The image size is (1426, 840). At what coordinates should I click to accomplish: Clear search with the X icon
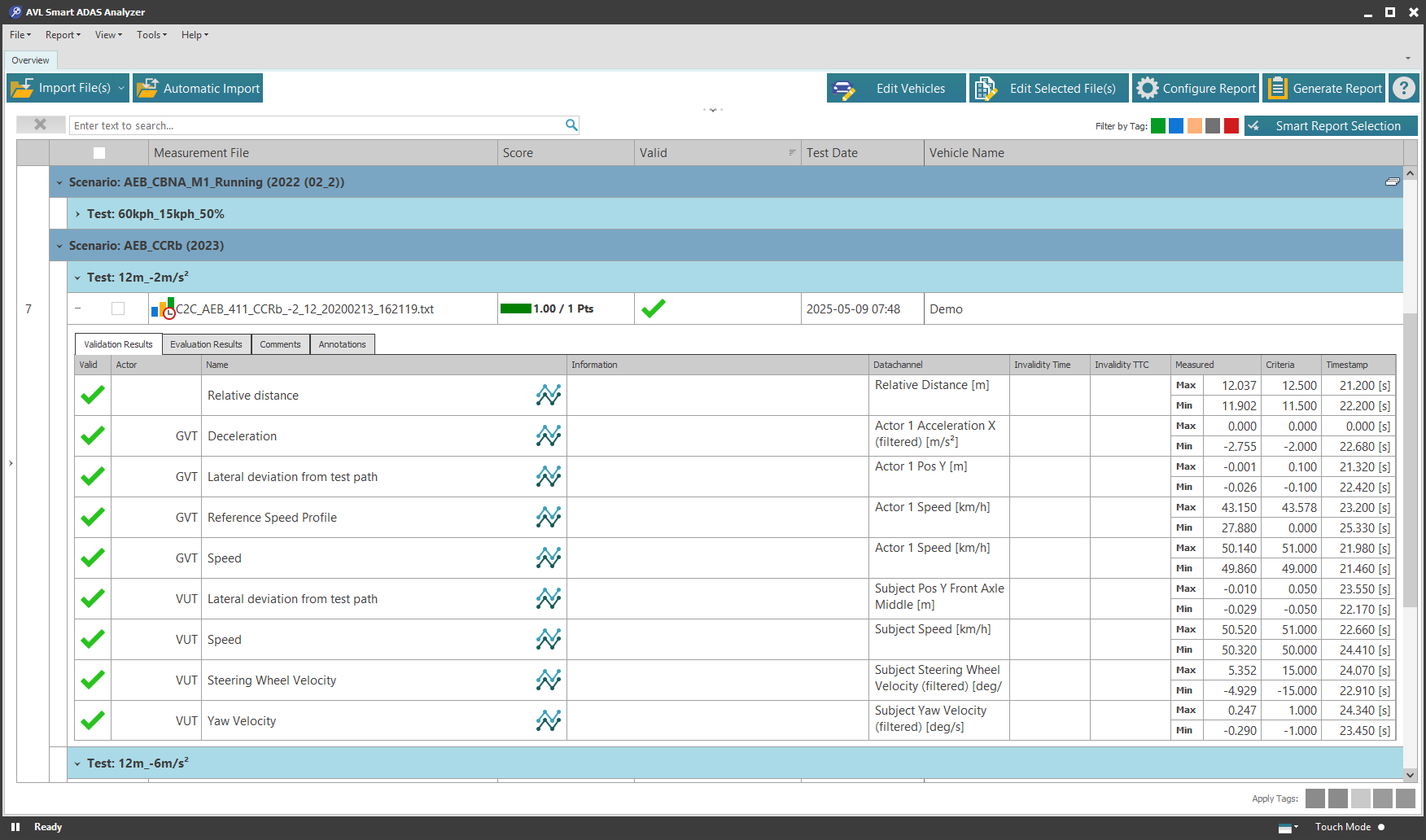40,125
